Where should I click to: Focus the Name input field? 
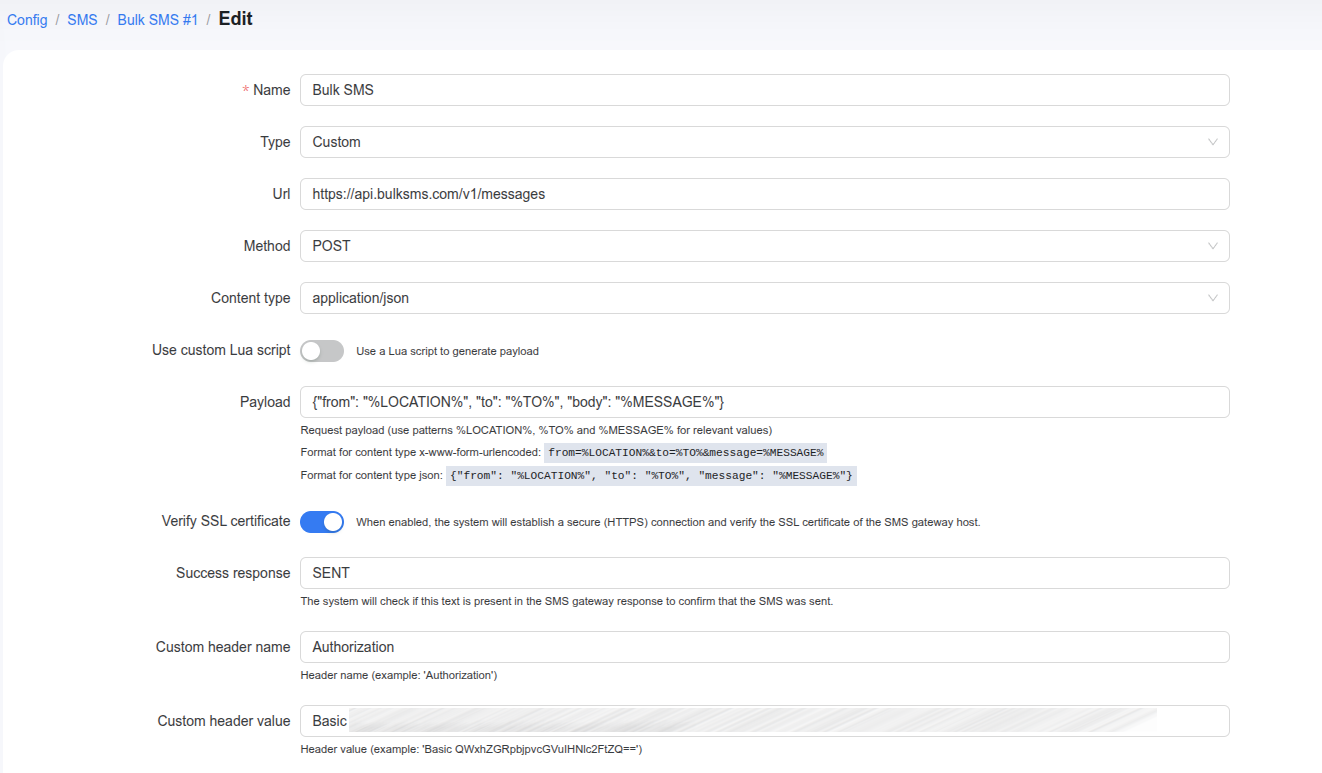pyautogui.click(x=764, y=90)
